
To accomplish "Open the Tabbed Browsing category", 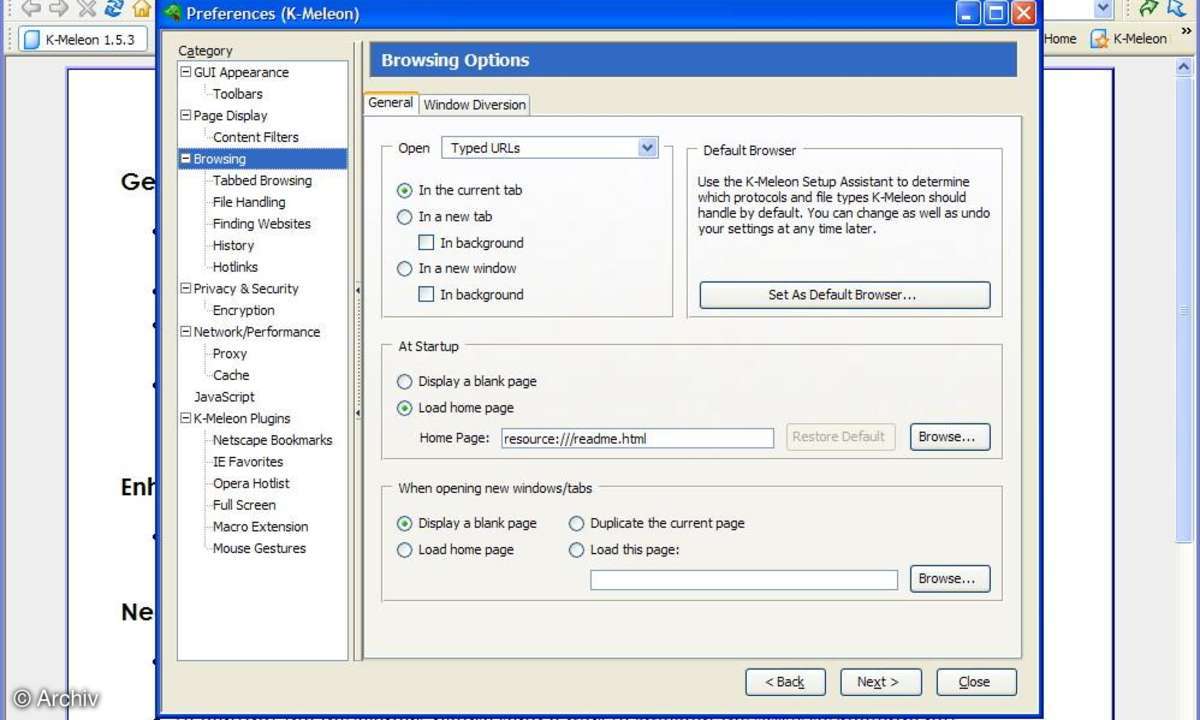I will click(262, 180).
